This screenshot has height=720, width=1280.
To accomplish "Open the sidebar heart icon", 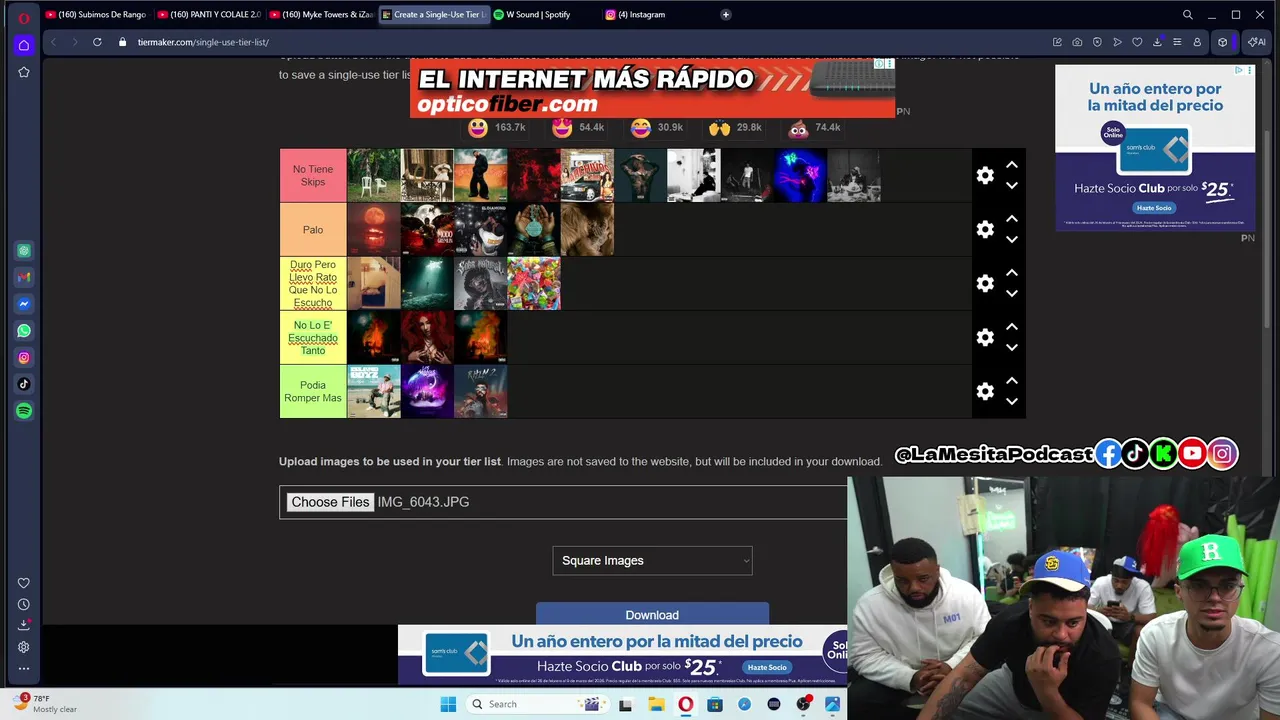I will click(x=24, y=583).
